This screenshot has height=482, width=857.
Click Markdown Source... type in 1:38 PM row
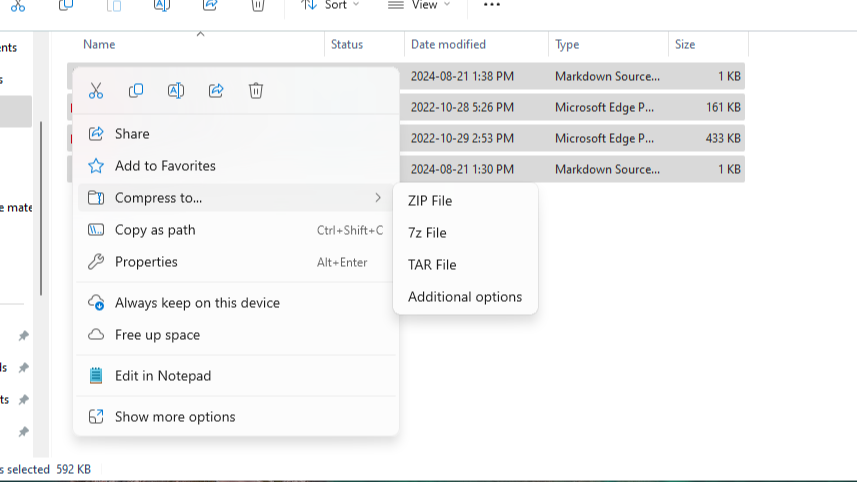point(607,77)
